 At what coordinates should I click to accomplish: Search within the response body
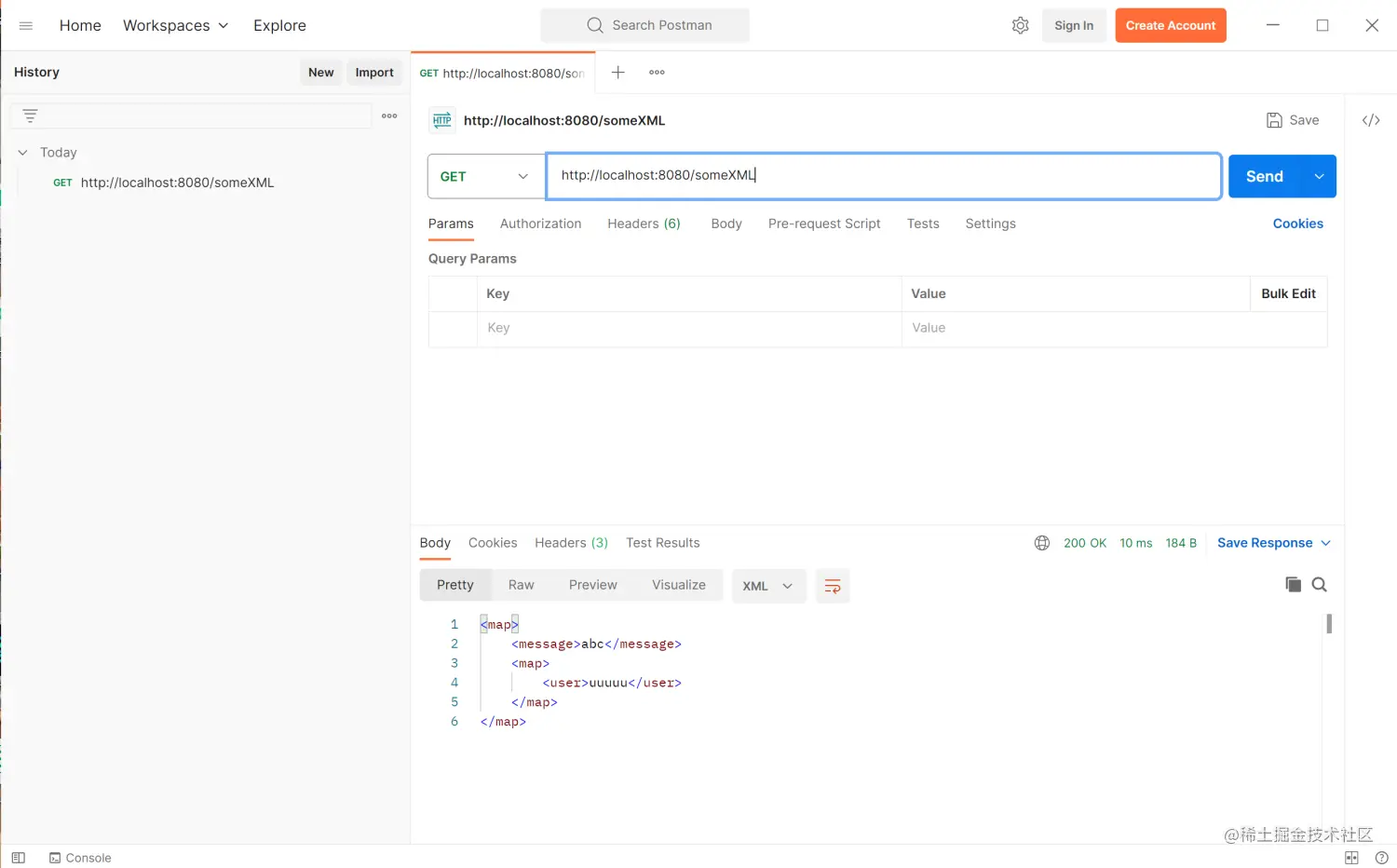(1319, 584)
